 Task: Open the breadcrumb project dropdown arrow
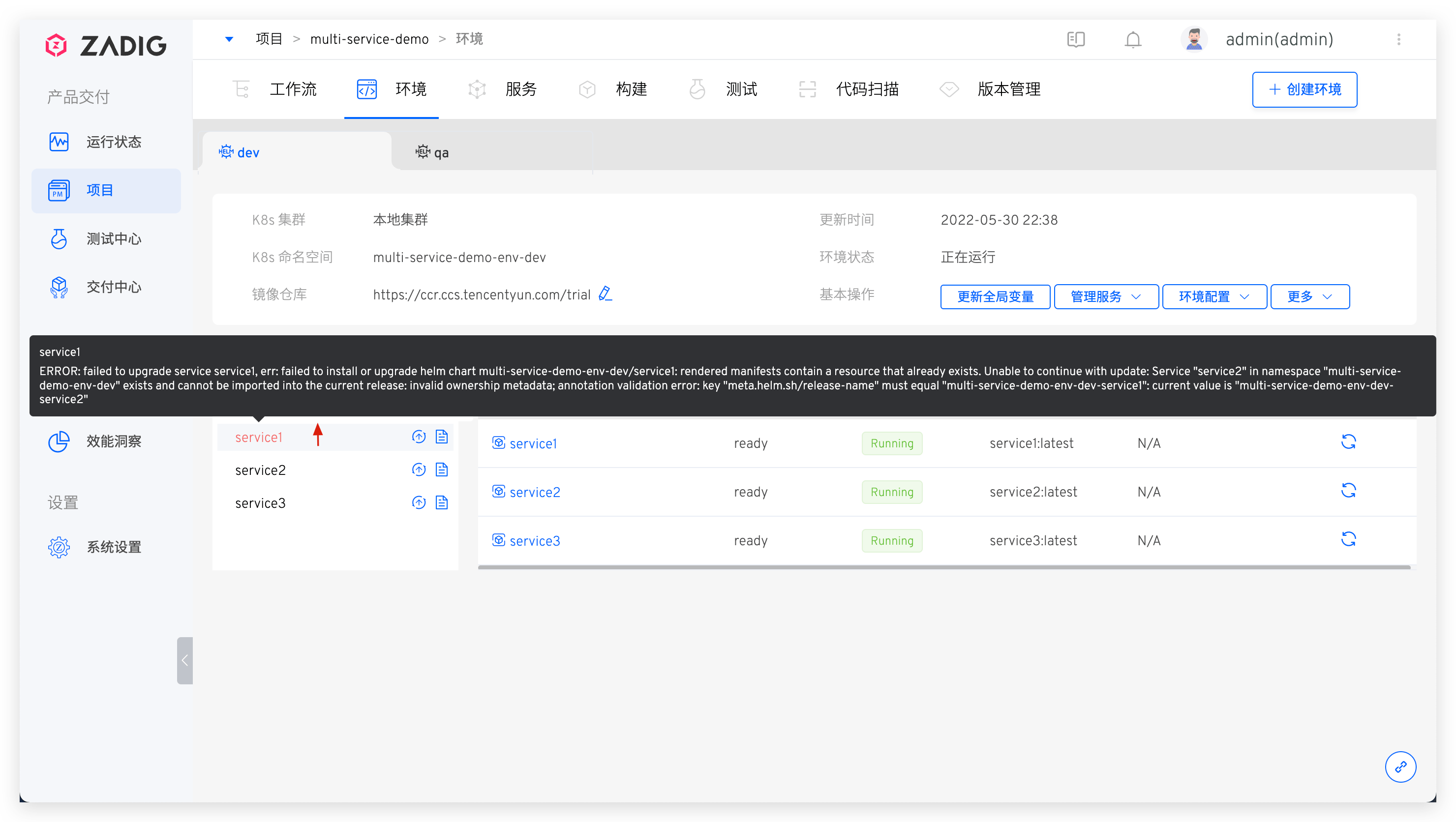[x=230, y=38]
